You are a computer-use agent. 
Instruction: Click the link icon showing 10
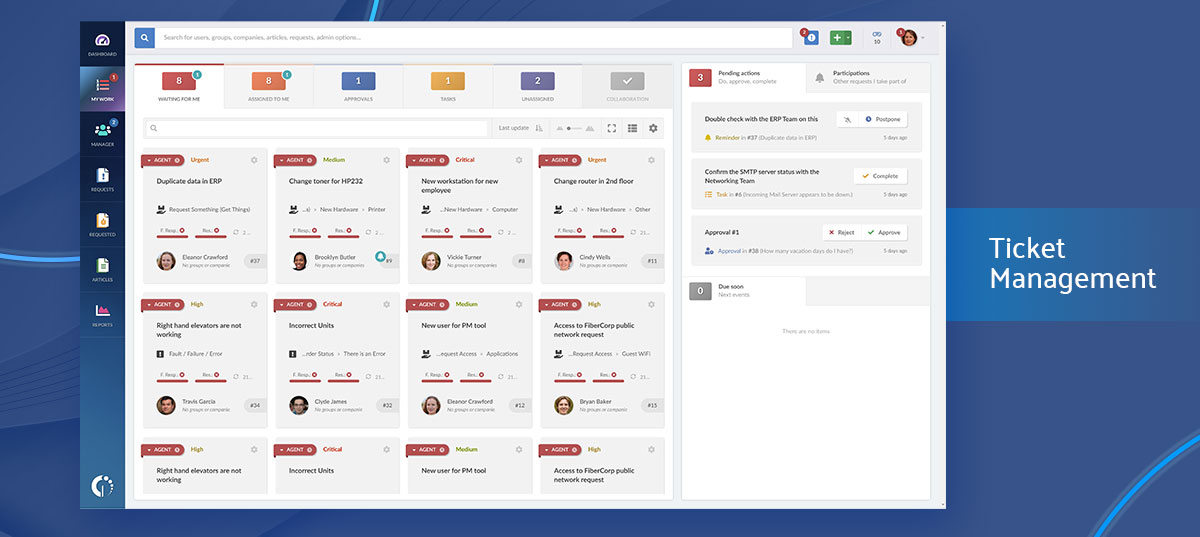point(877,37)
